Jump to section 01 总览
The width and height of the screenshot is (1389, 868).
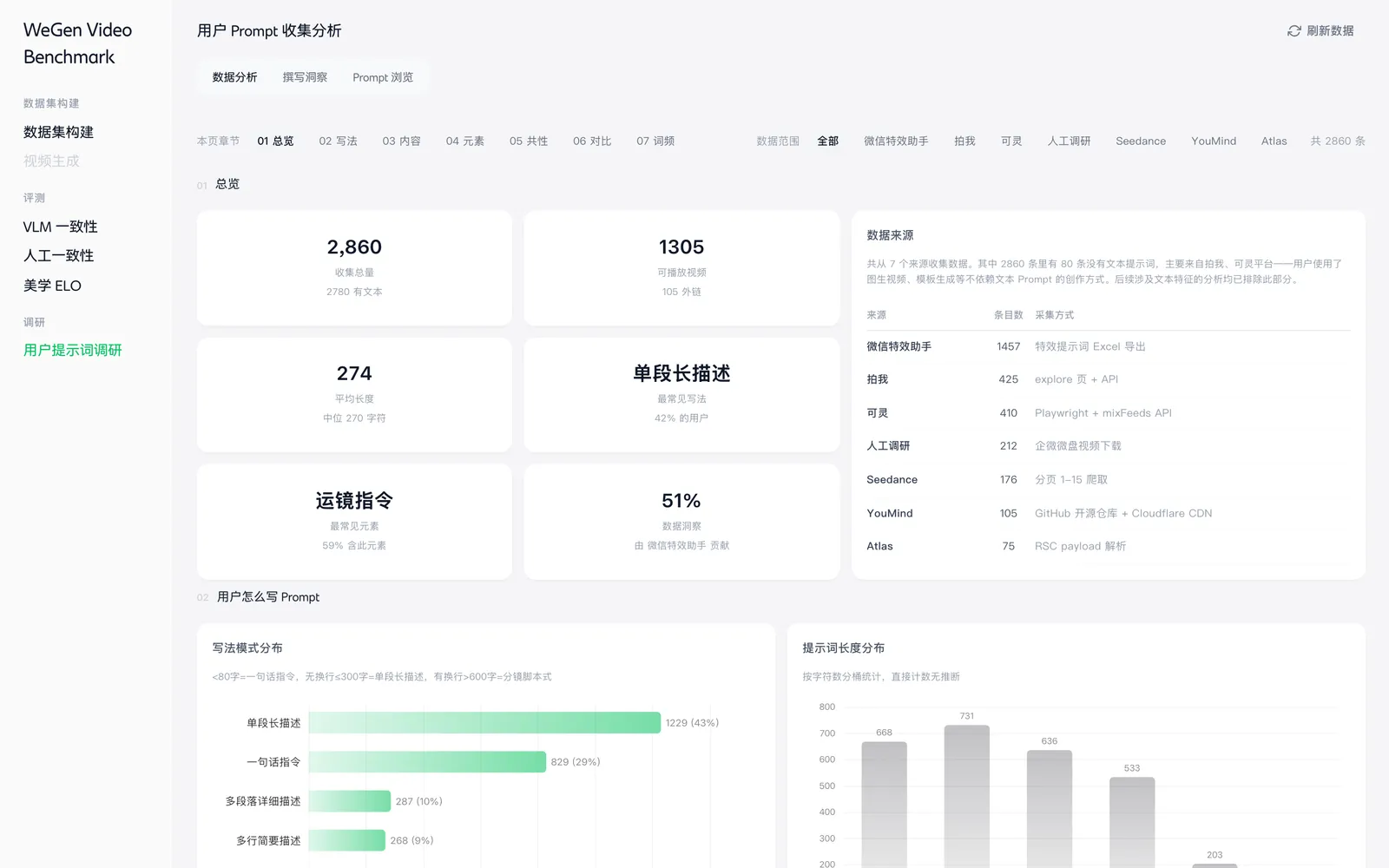pyautogui.click(x=275, y=141)
